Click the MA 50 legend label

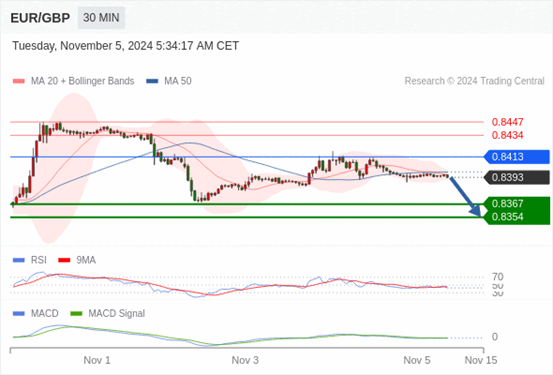[178, 81]
